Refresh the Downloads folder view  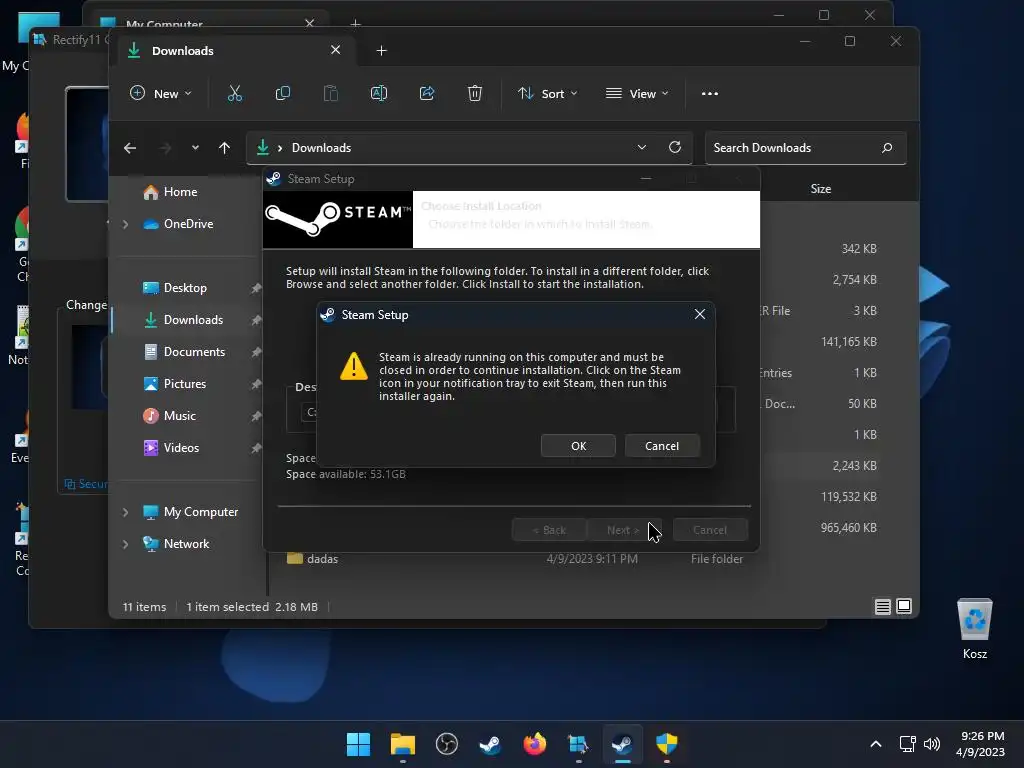coord(675,147)
